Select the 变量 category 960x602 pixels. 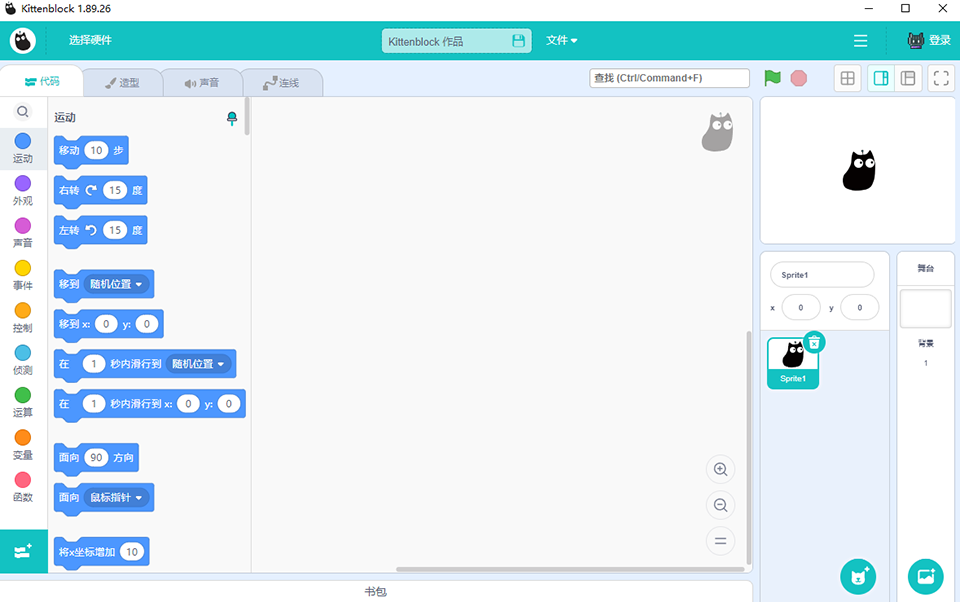23,445
